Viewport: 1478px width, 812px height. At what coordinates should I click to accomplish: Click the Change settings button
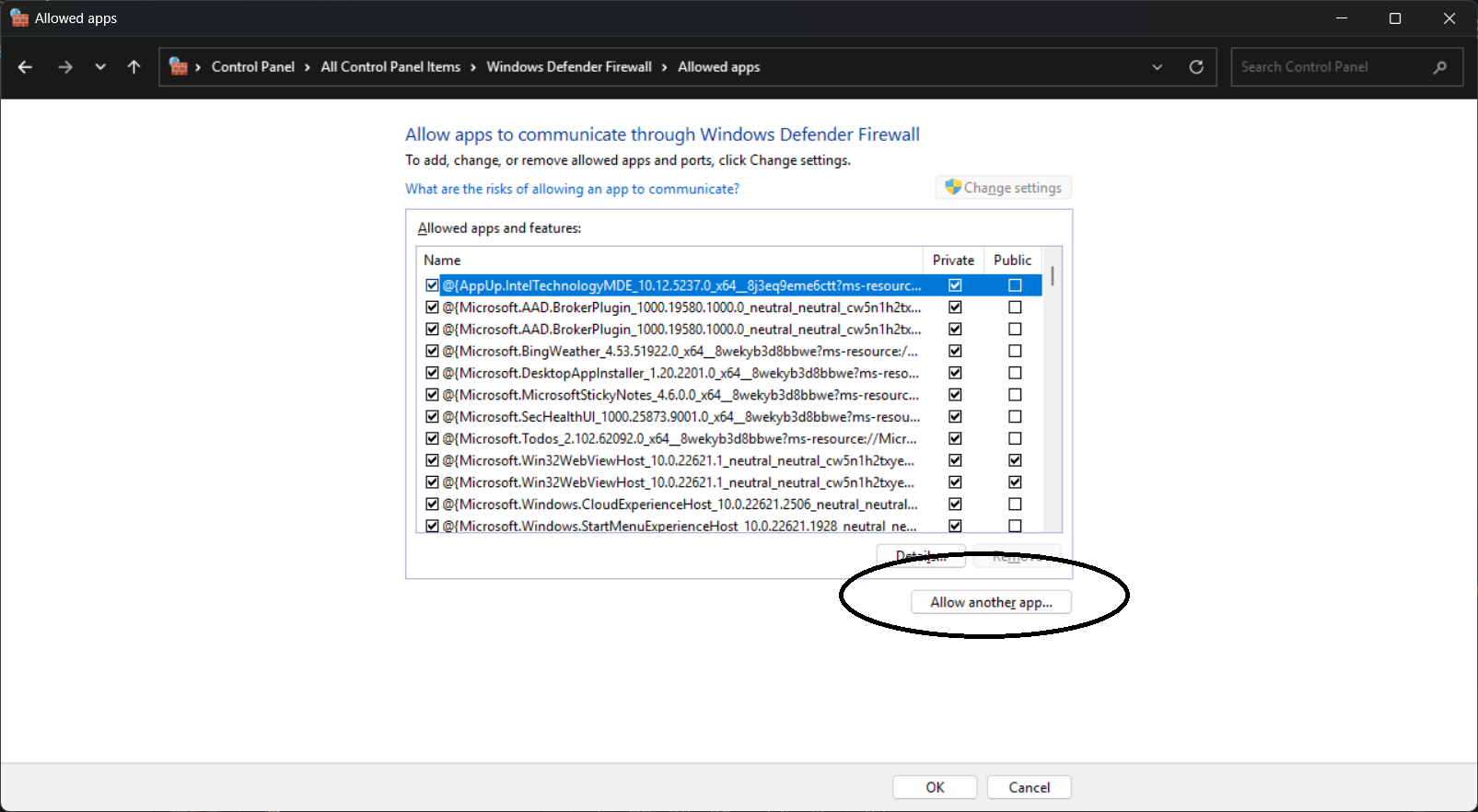coord(1004,188)
